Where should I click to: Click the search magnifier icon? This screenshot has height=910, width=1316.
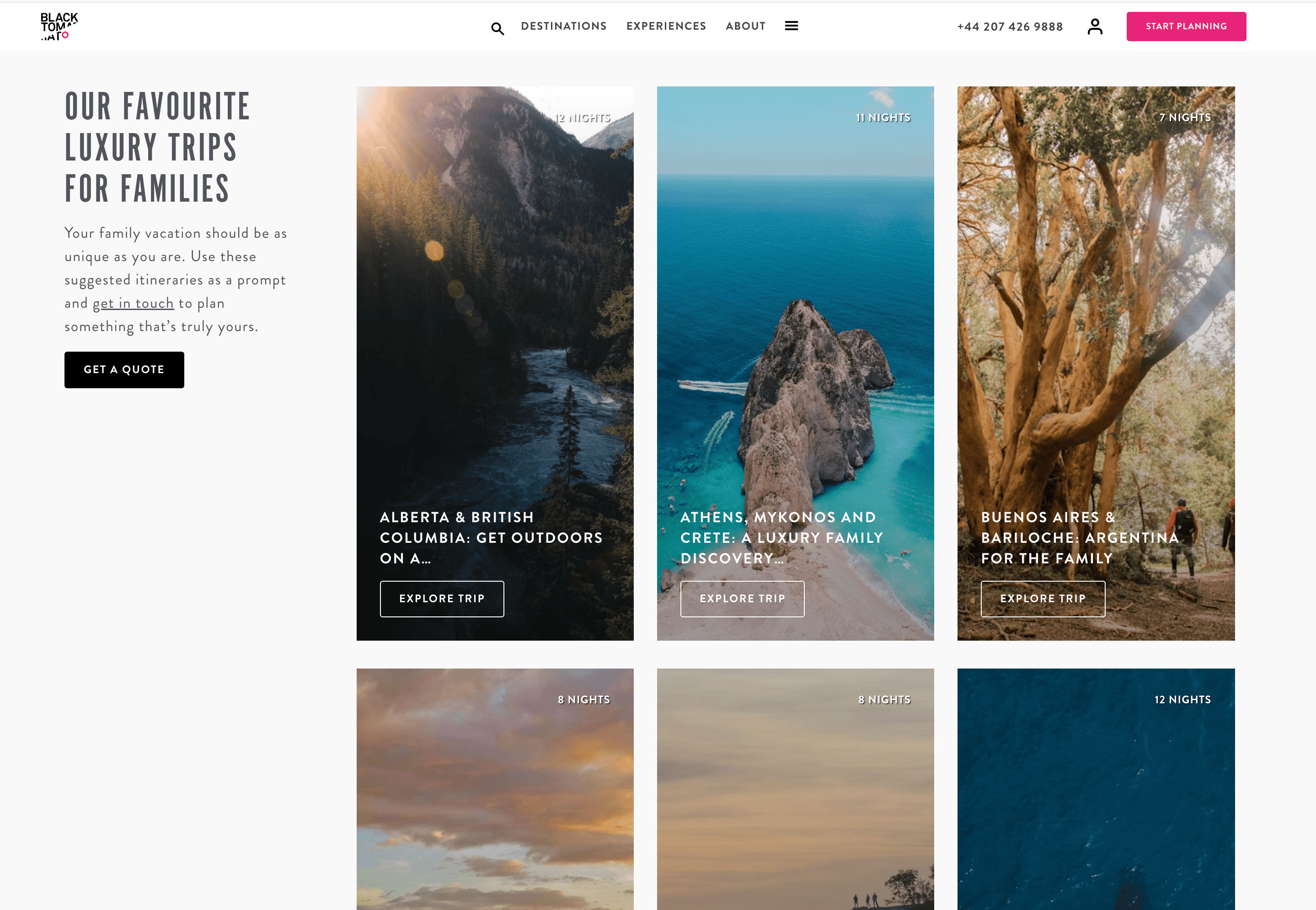point(497,28)
